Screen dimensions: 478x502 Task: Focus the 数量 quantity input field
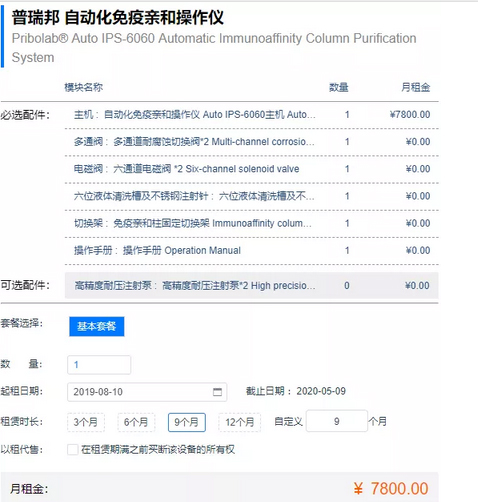[x=99, y=365]
